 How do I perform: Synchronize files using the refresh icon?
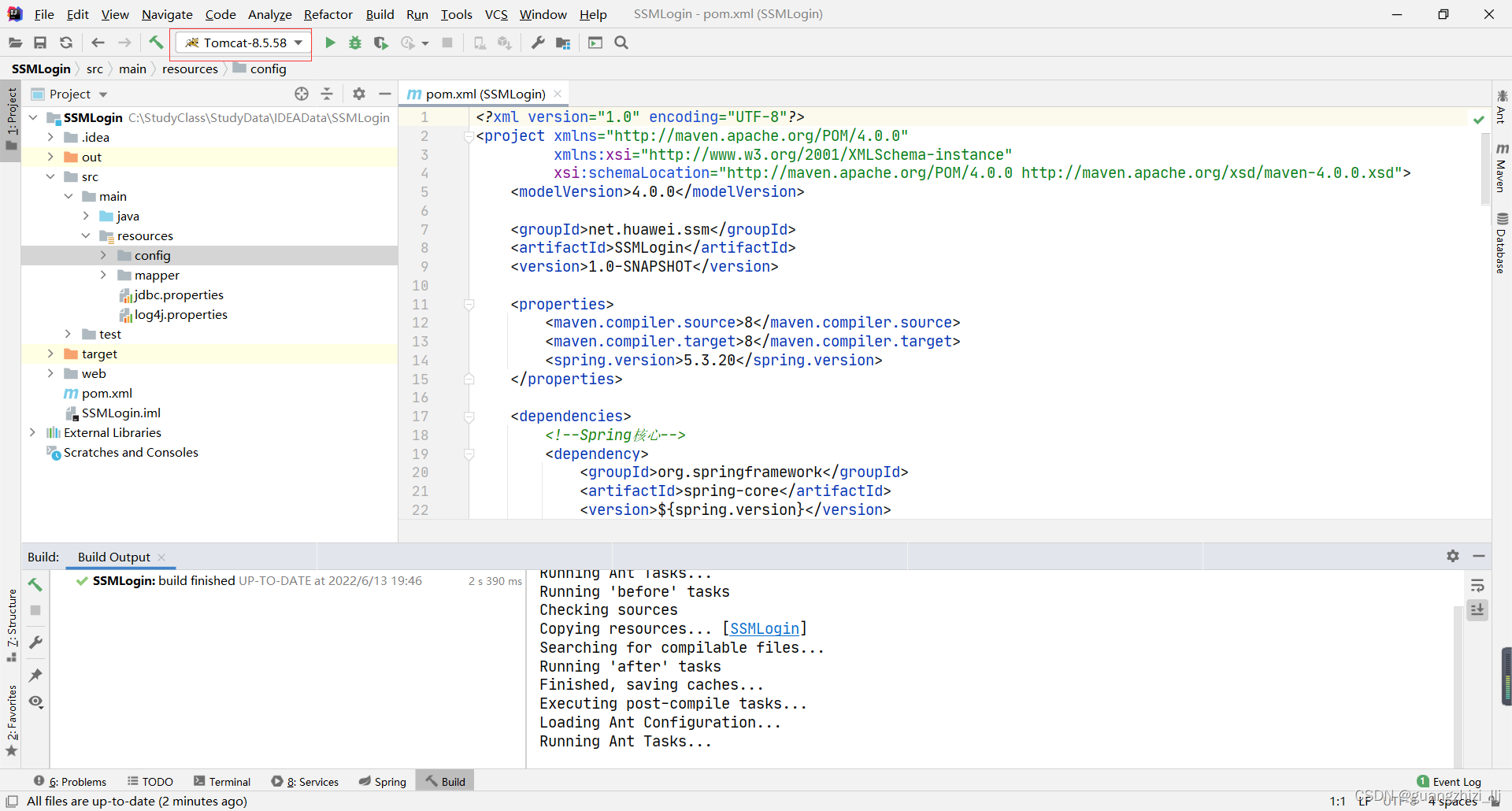click(x=66, y=43)
